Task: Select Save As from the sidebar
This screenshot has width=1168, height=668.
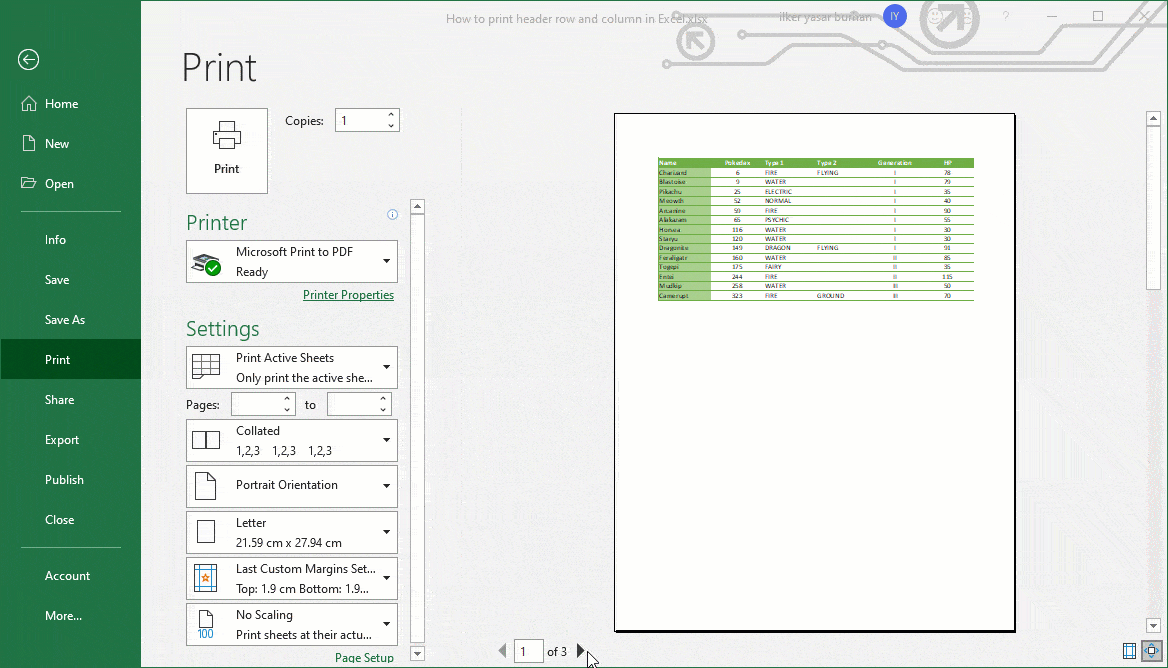Action: (x=66, y=319)
